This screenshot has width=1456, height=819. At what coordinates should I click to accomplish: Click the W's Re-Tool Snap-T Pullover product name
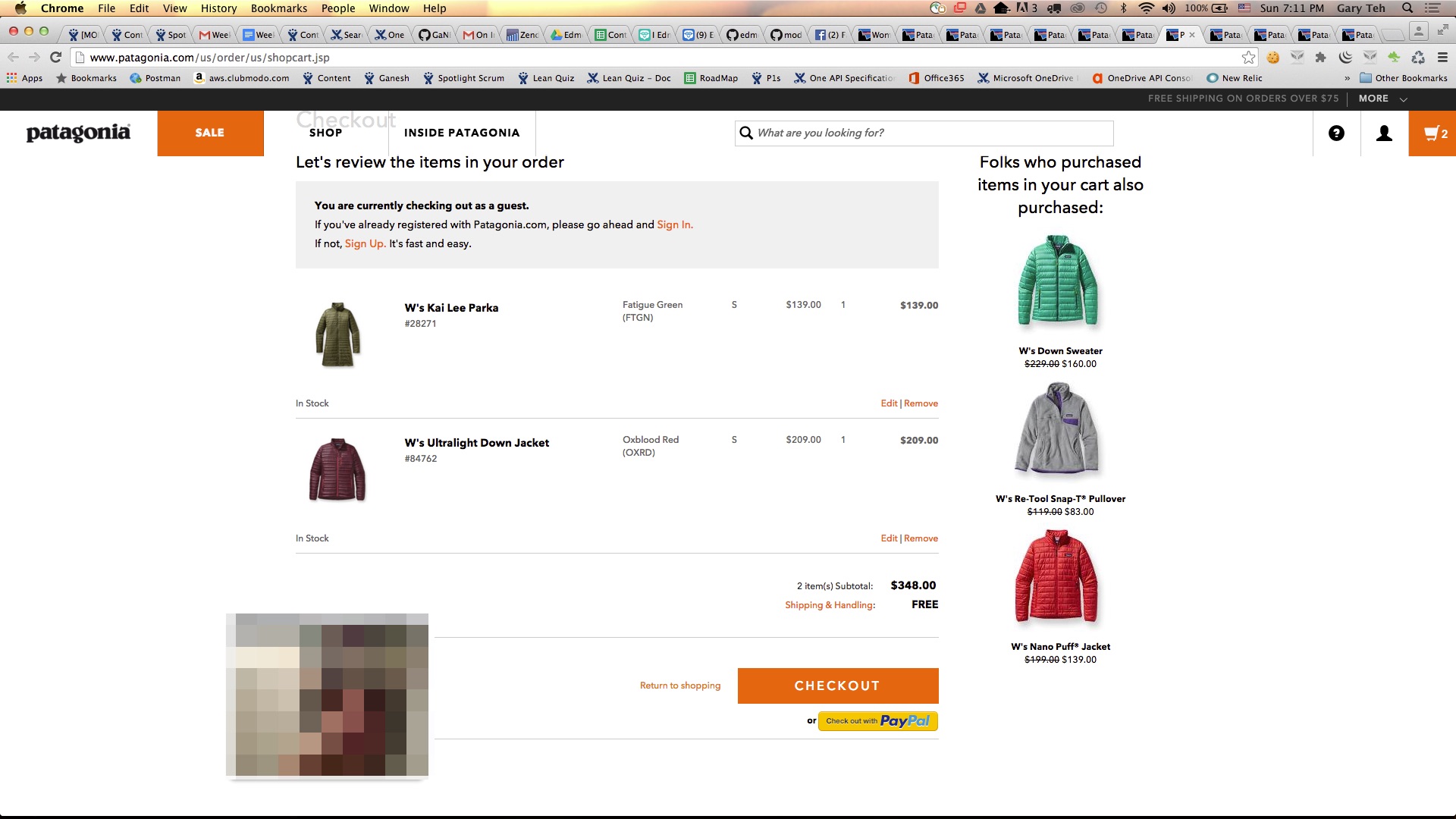pos(1060,499)
